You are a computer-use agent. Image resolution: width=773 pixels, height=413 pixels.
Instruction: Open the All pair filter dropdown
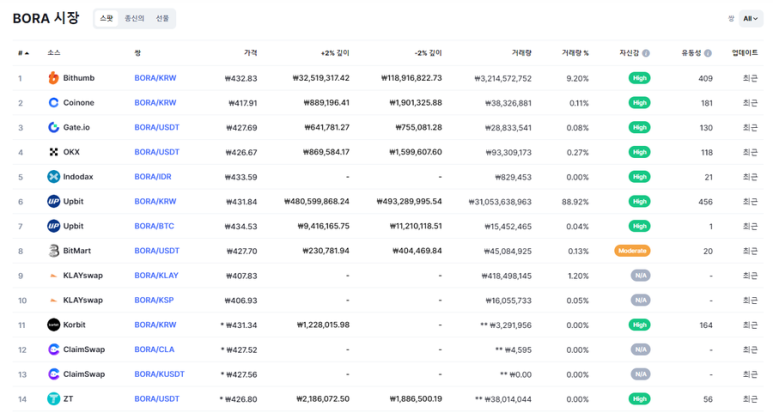[x=750, y=19]
